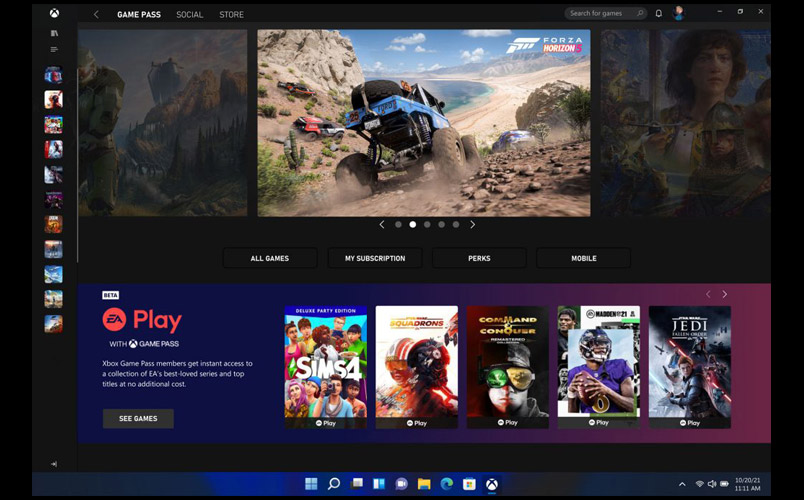Go back using the header back arrow
The image size is (804, 500).
(96, 15)
